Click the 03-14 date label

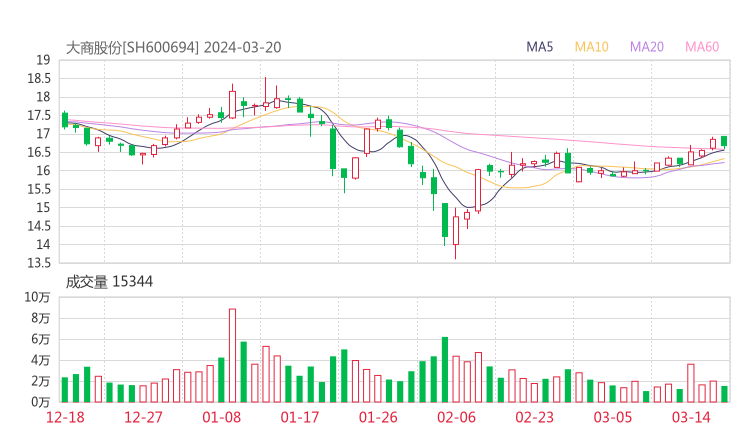pyautogui.click(x=691, y=417)
